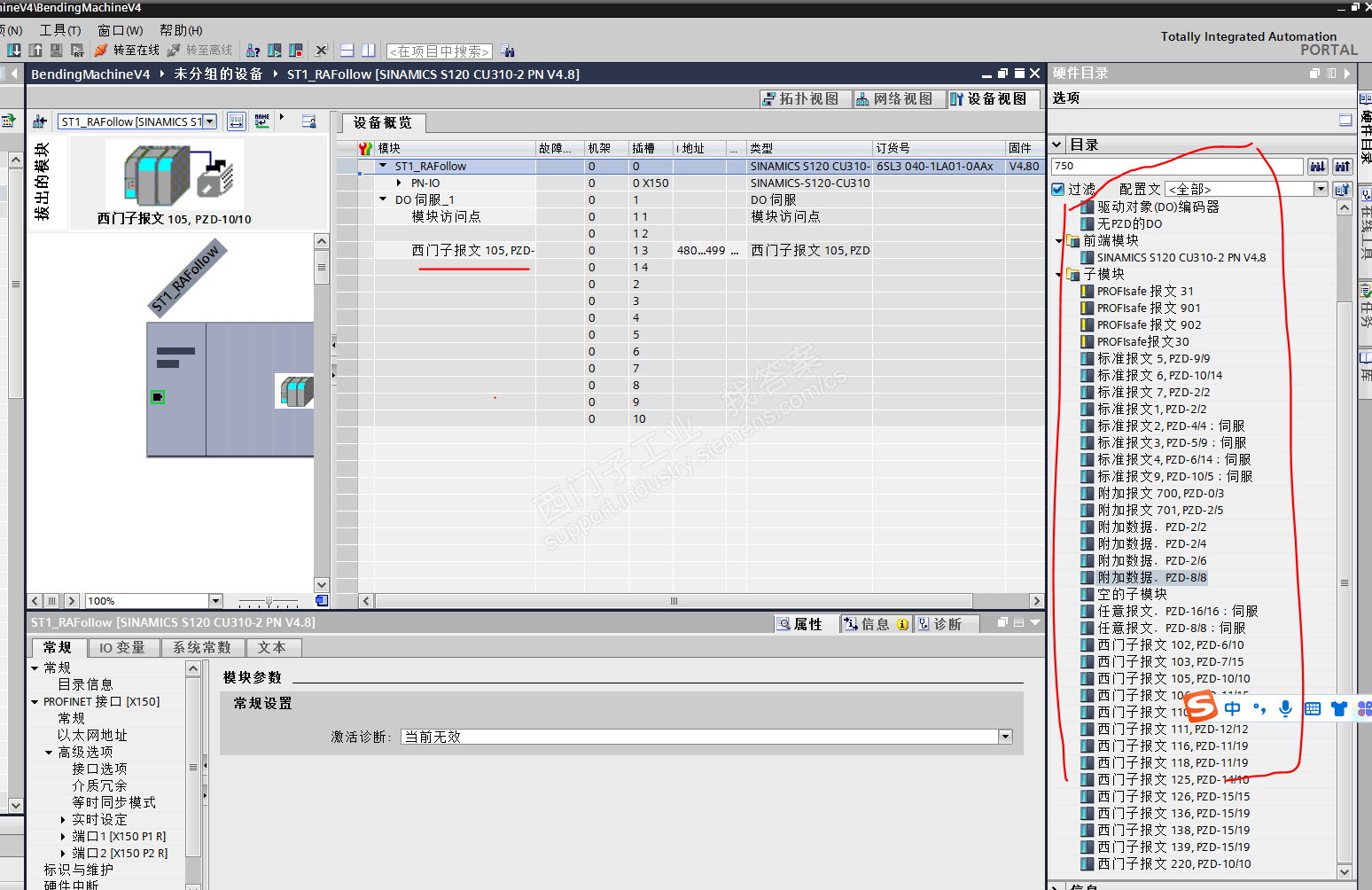Expand the PN-IO row in device overview
This screenshot has height=890, width=1372.
pyautogui.click(x=399, y=183)
